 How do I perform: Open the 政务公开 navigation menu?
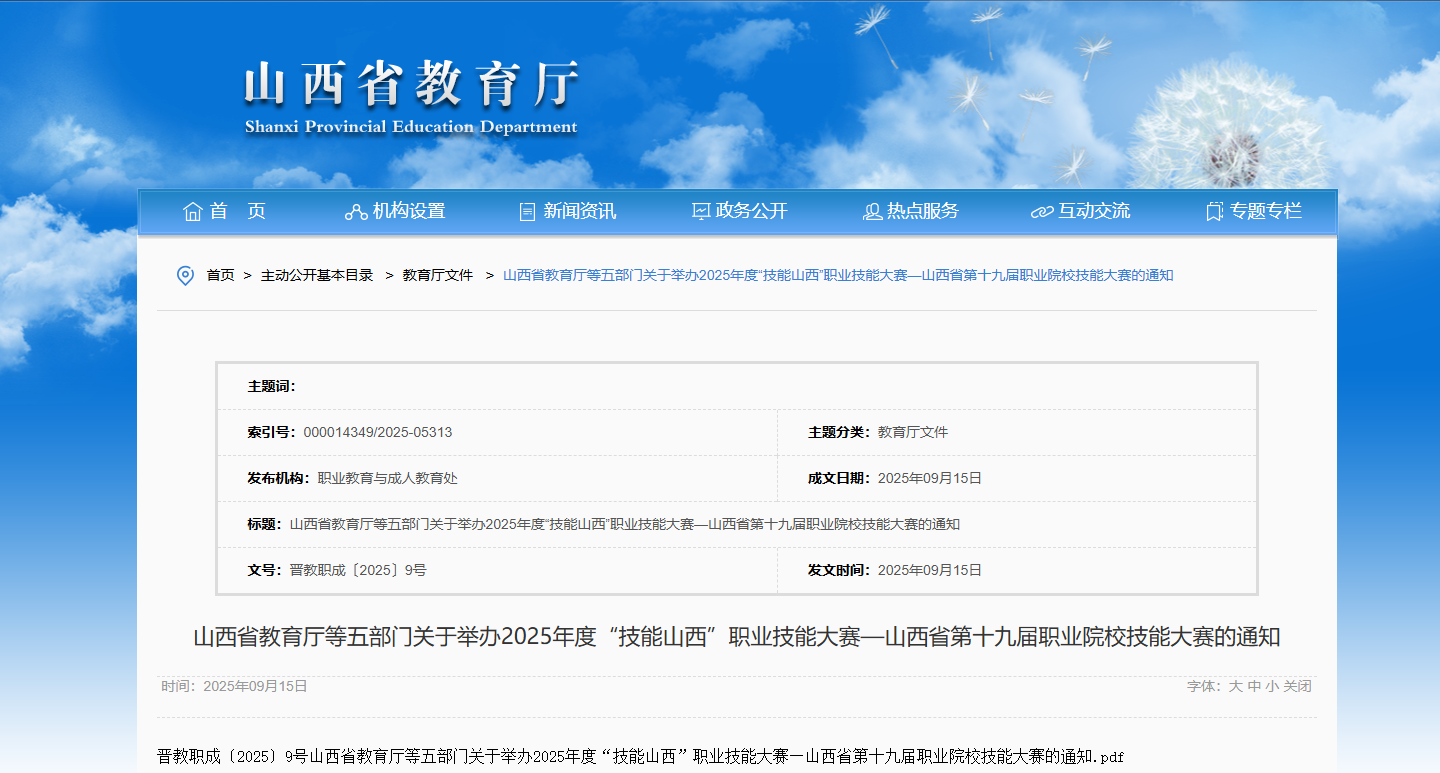[x=751, y=211]
